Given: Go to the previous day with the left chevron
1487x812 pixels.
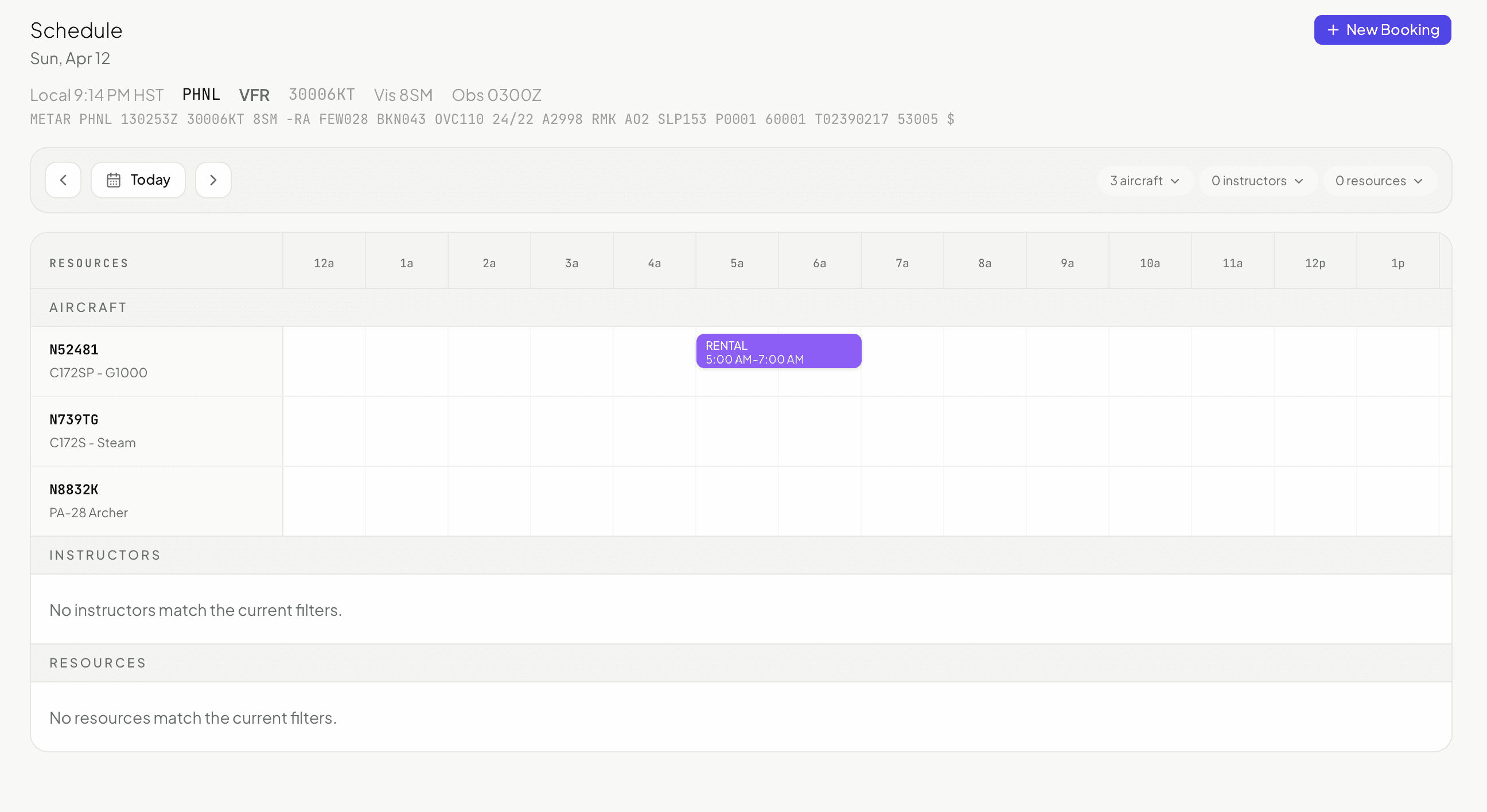Looking at the screenshot, I should click(x=63, y=179).
